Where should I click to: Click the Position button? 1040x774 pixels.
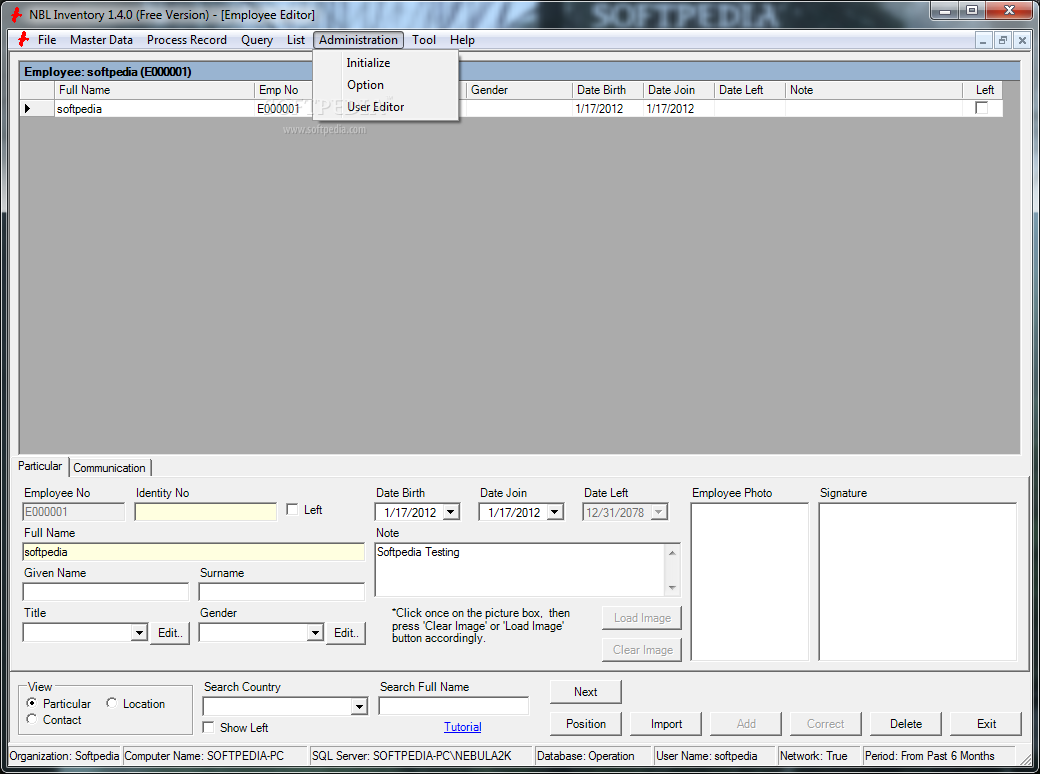click(586, 724)
